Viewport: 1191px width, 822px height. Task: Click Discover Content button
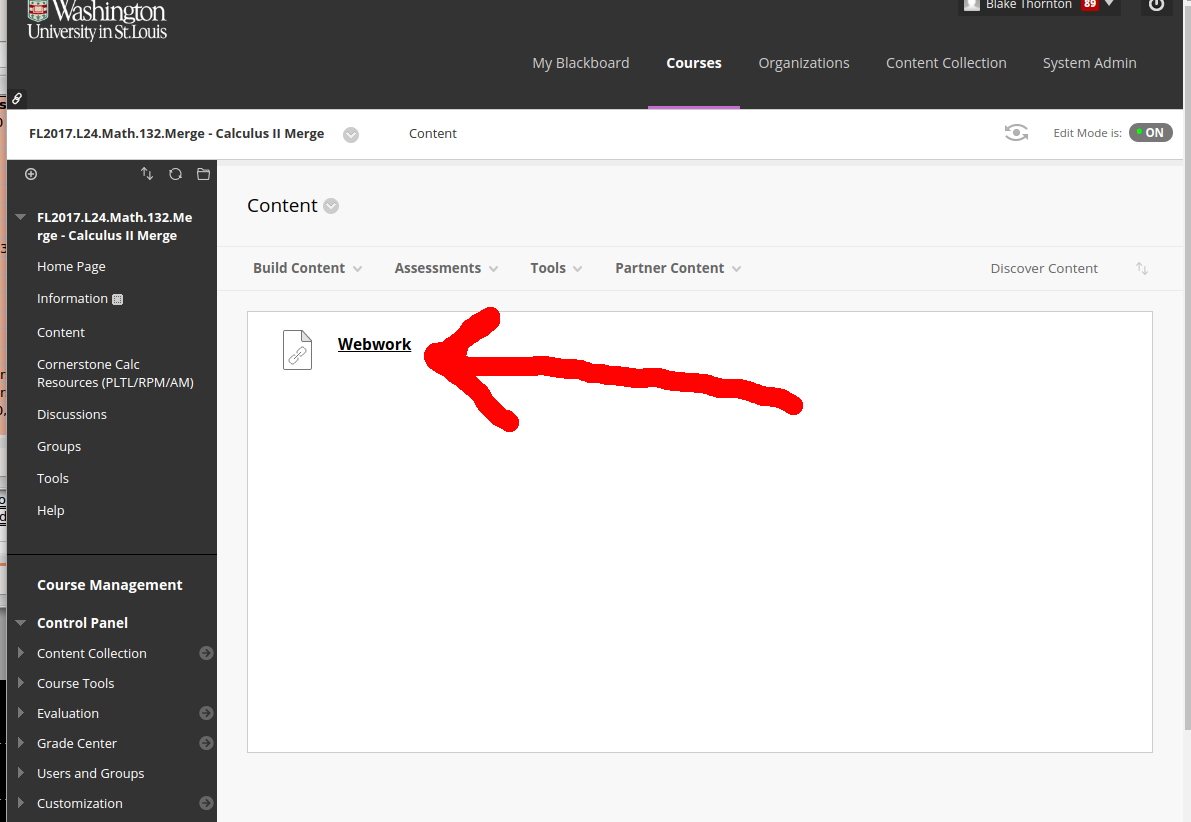1044,268
